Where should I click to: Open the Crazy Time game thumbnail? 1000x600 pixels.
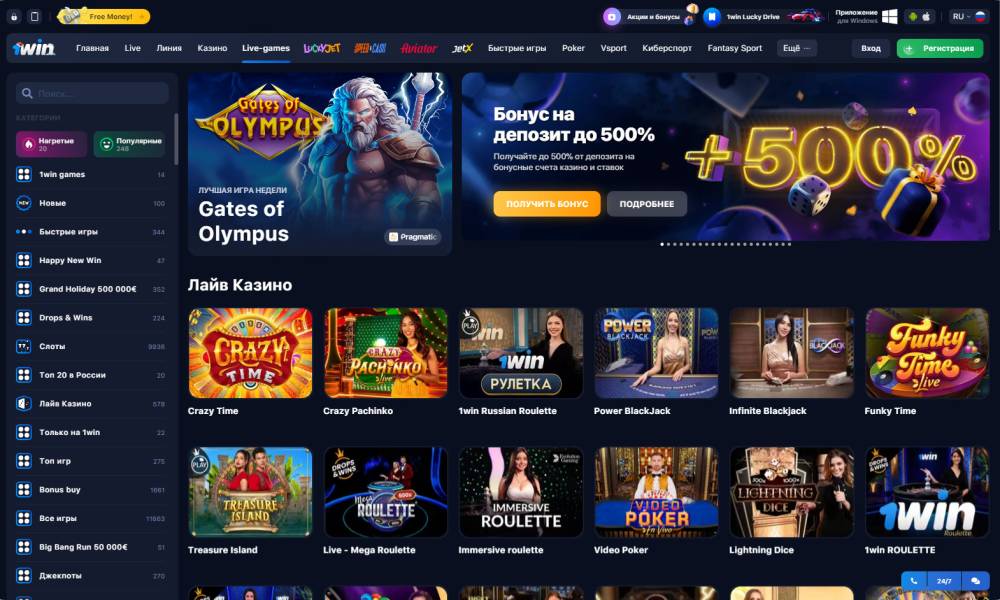tap(250, 353)
